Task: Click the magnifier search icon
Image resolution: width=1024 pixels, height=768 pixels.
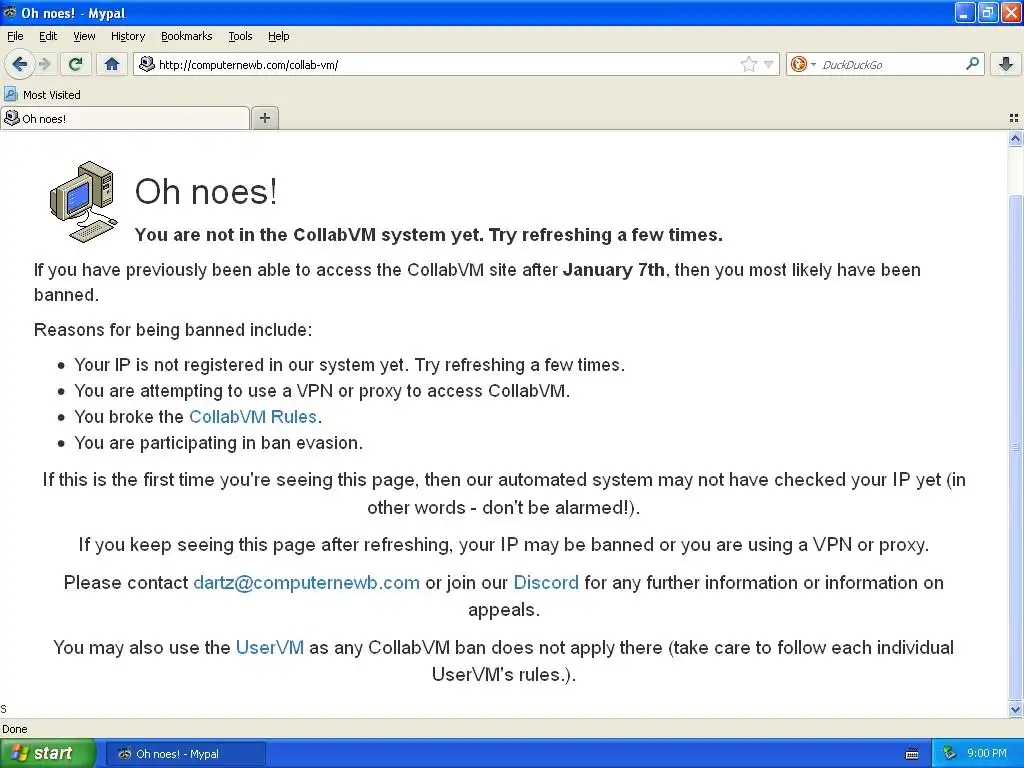Action: pyautogui.click(x=972, y=64)
